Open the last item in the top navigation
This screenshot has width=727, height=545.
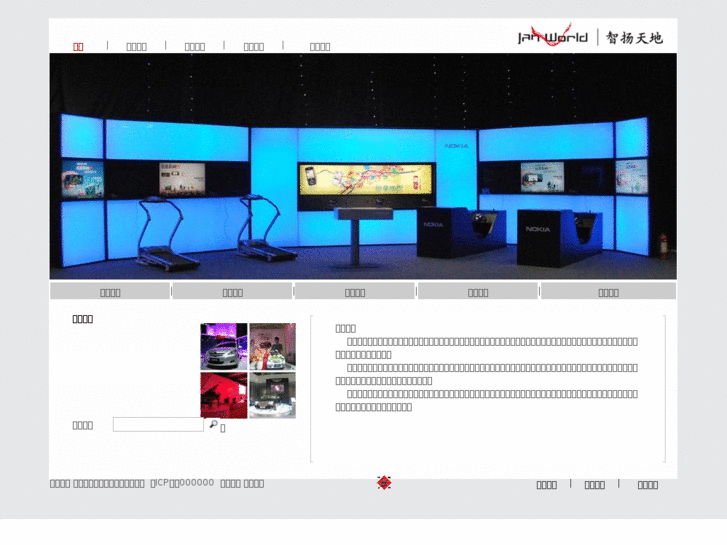point(320,47)
